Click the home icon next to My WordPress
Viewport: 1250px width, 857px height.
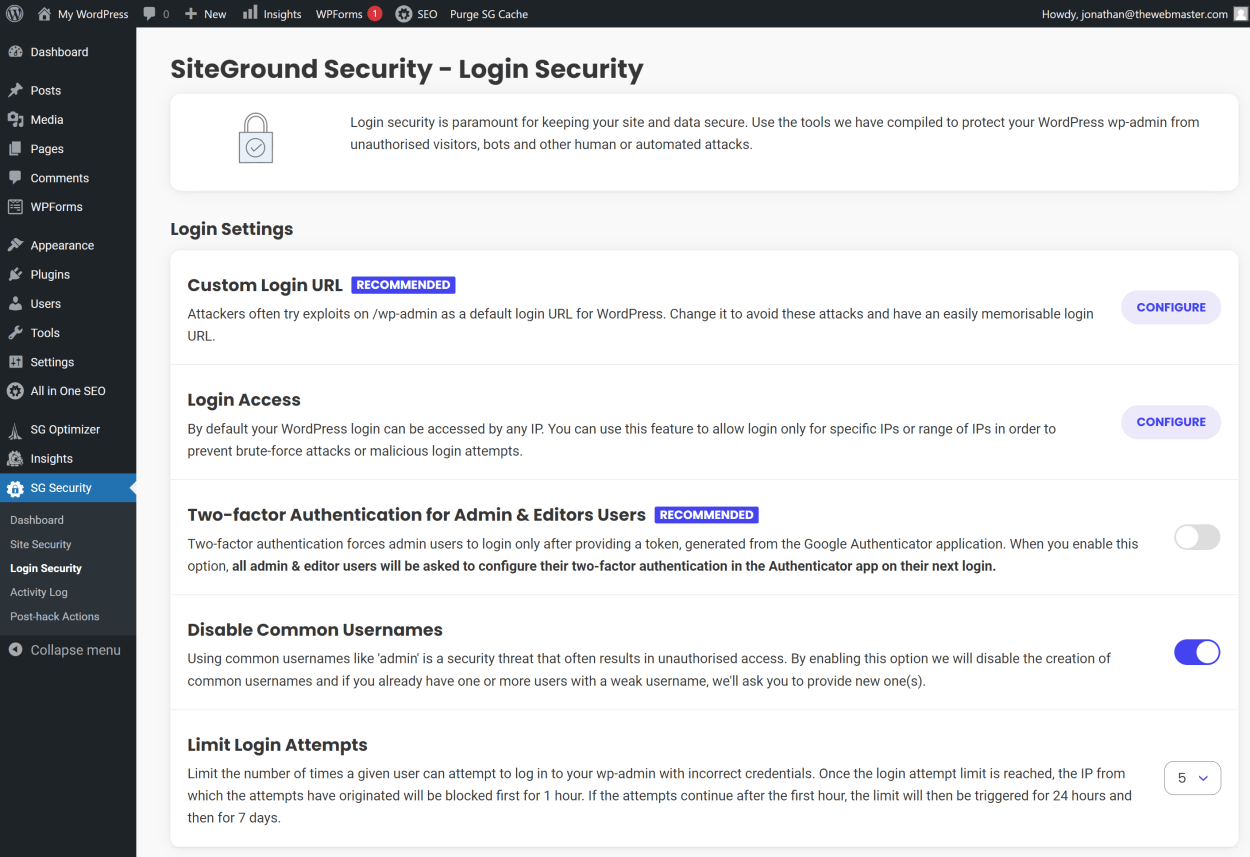click(x=44, y=14)
